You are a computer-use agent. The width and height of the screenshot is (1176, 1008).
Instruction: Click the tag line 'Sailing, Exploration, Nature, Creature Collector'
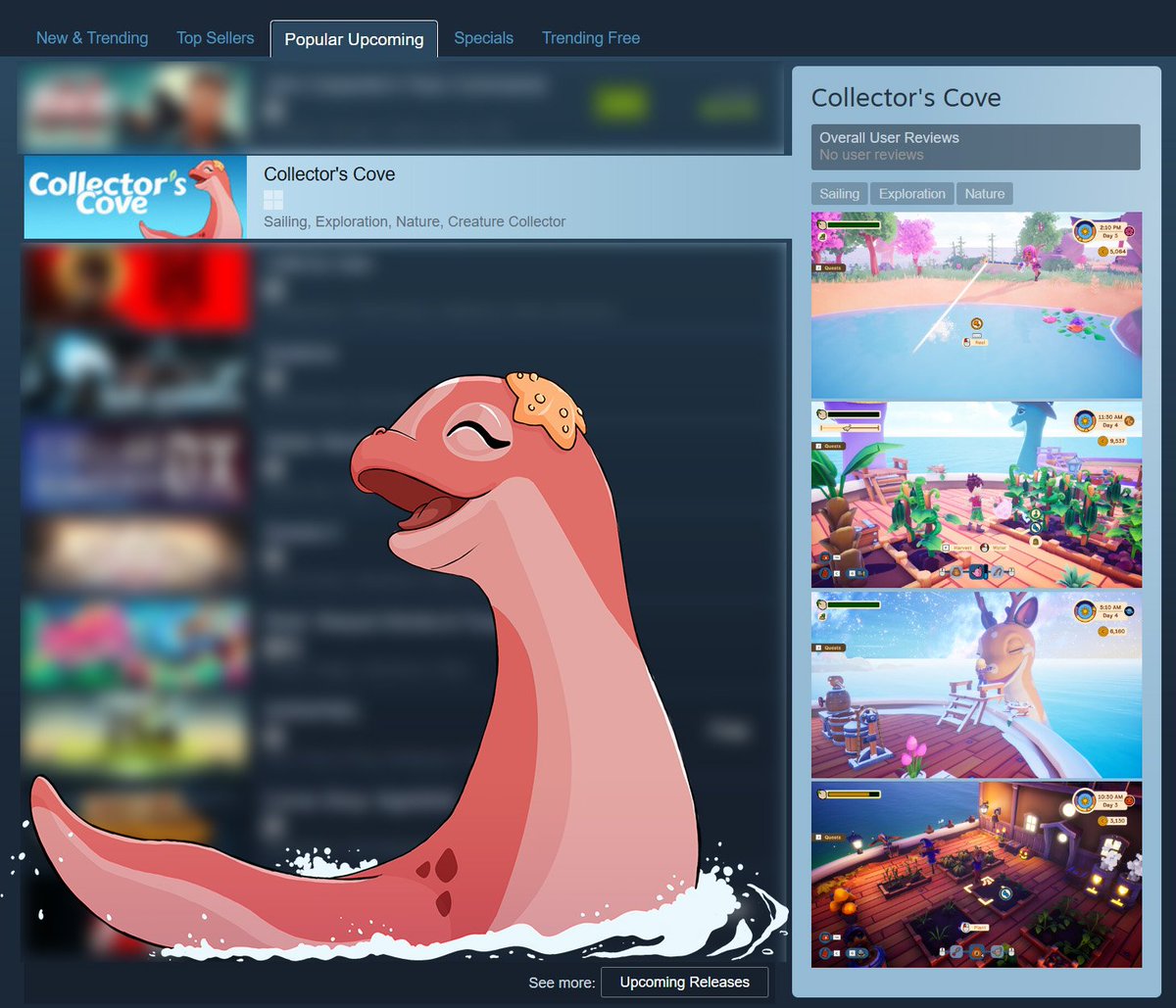[x=415, y=222]
